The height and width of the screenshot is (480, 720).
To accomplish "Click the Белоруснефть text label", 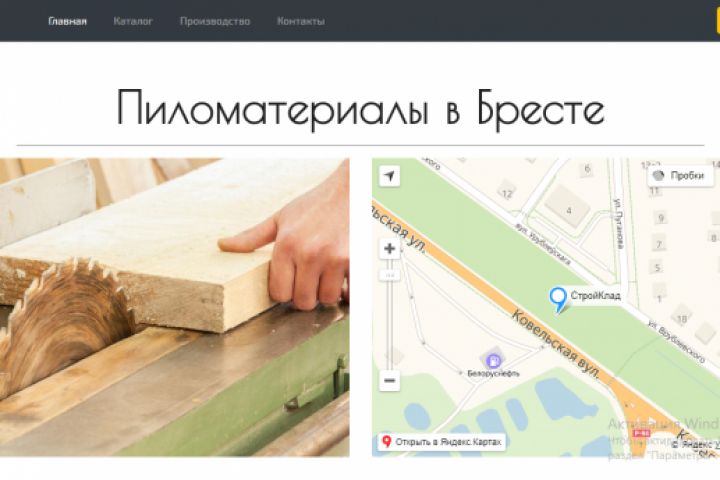I will 493,373.
